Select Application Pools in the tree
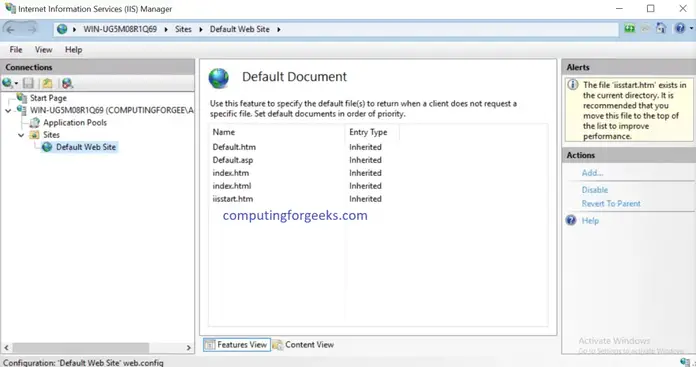Image resolution: width=696 pixels, height=367 pixels. (75, 122)
